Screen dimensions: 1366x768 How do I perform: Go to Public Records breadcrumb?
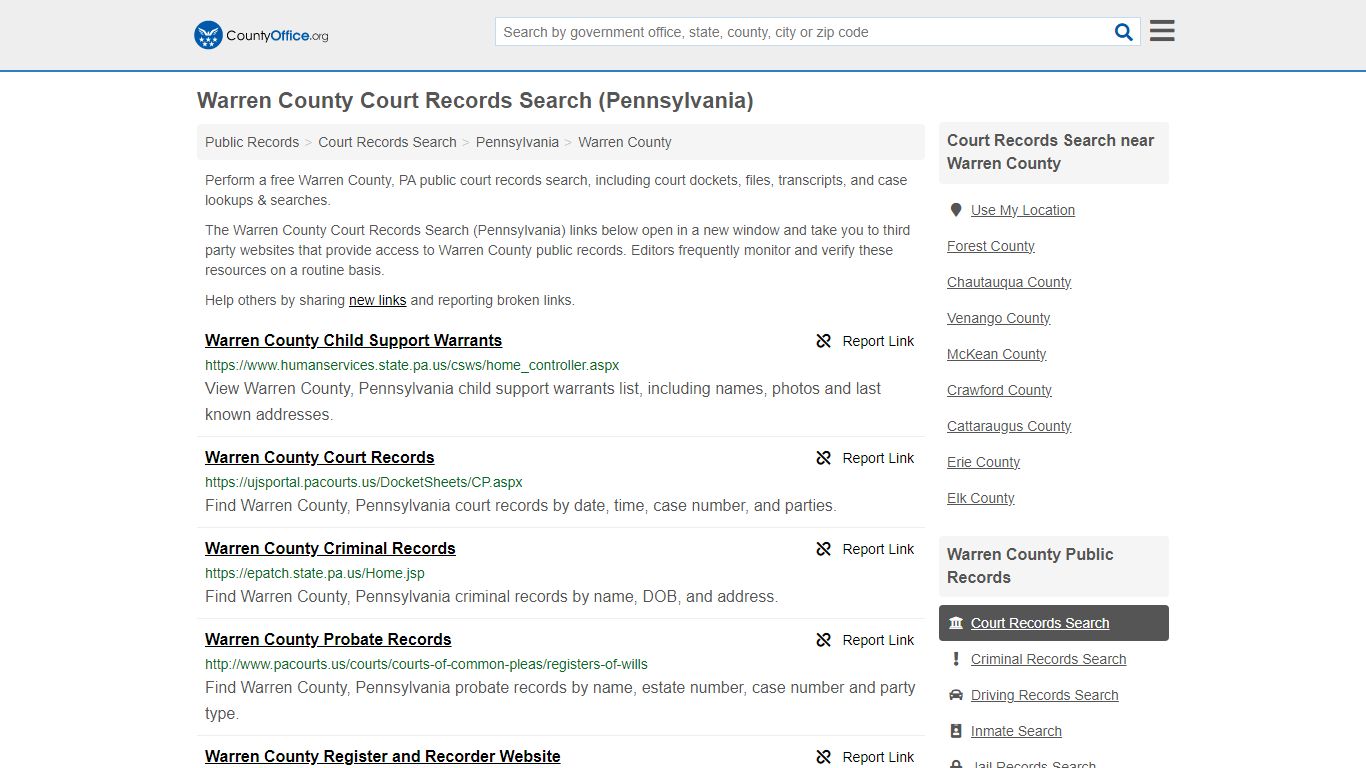click(x=252, y=142)
